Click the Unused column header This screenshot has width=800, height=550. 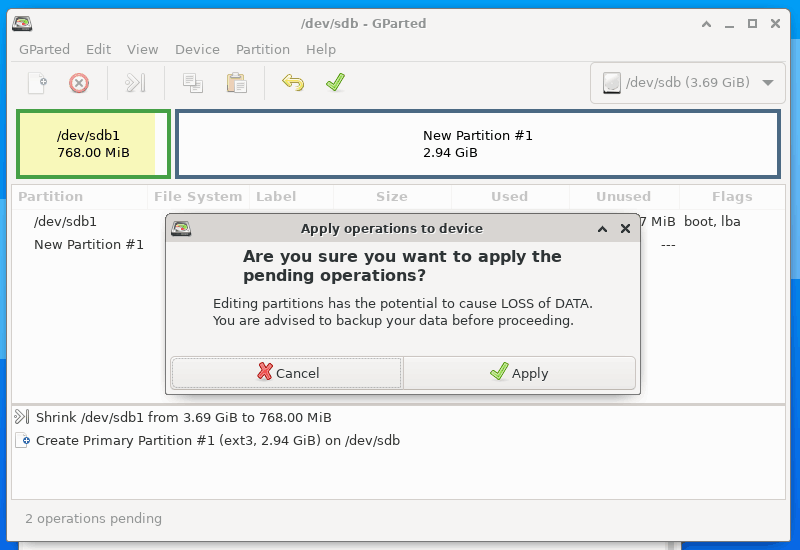coord(624,196)
